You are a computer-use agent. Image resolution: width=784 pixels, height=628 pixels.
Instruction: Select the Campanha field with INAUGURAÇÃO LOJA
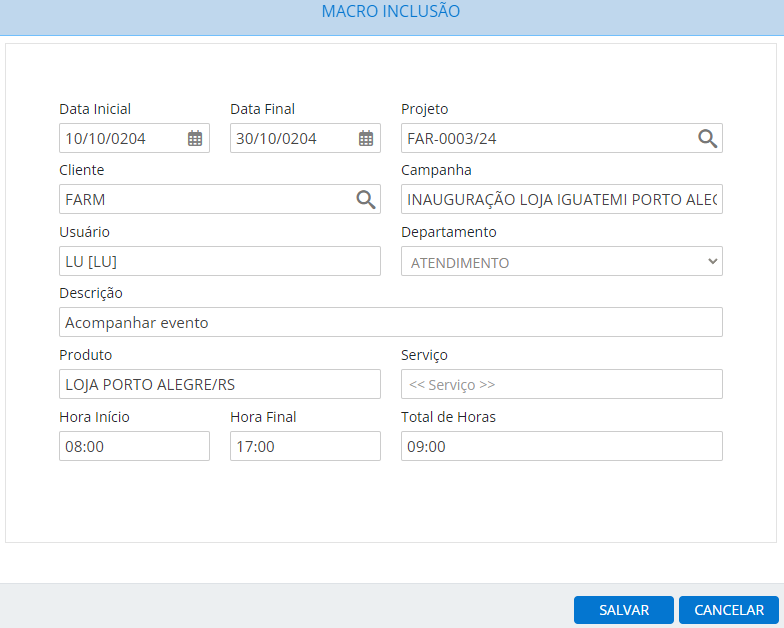562,199
